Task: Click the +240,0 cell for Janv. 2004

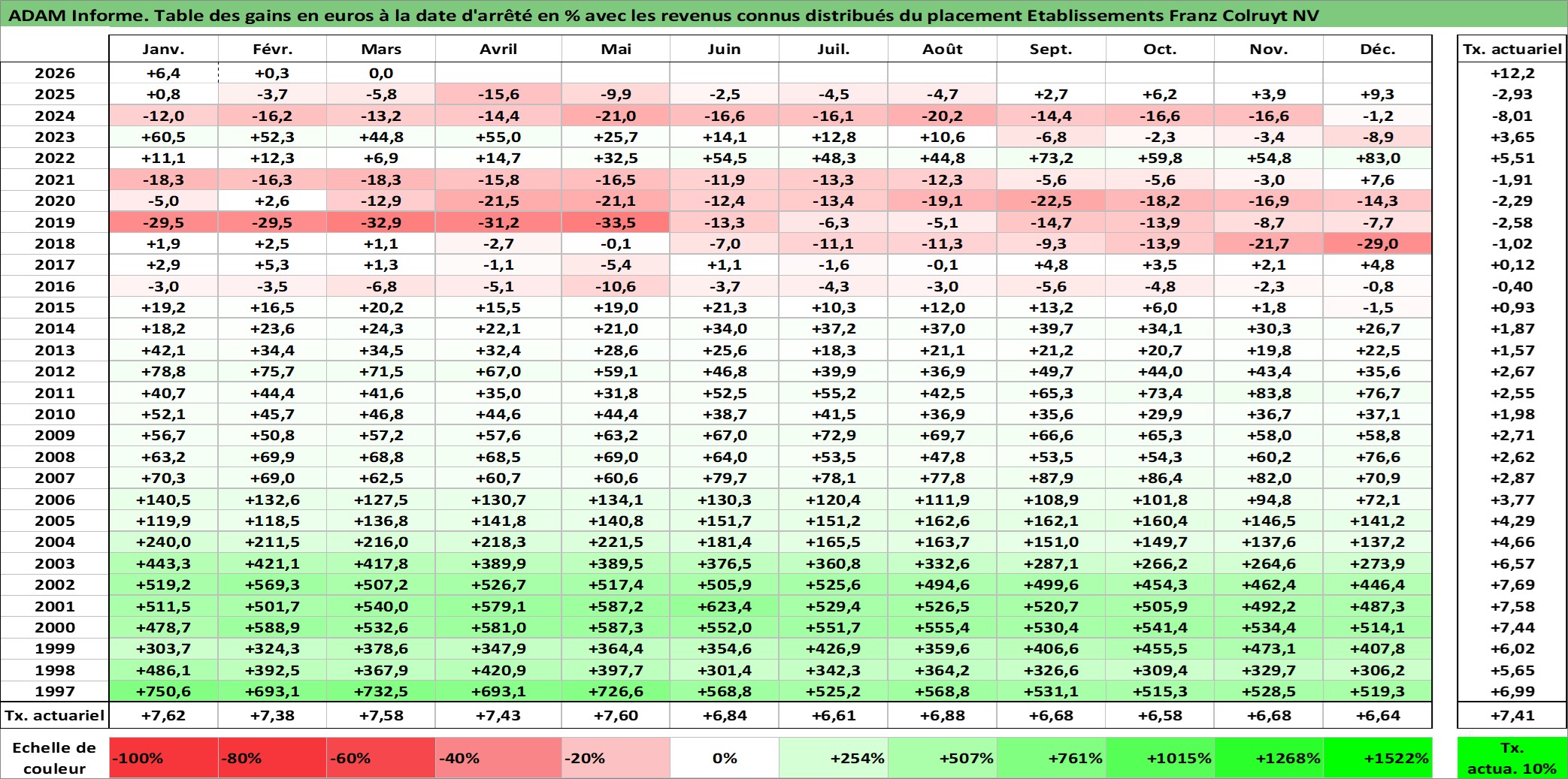Action: click(163, 542)
